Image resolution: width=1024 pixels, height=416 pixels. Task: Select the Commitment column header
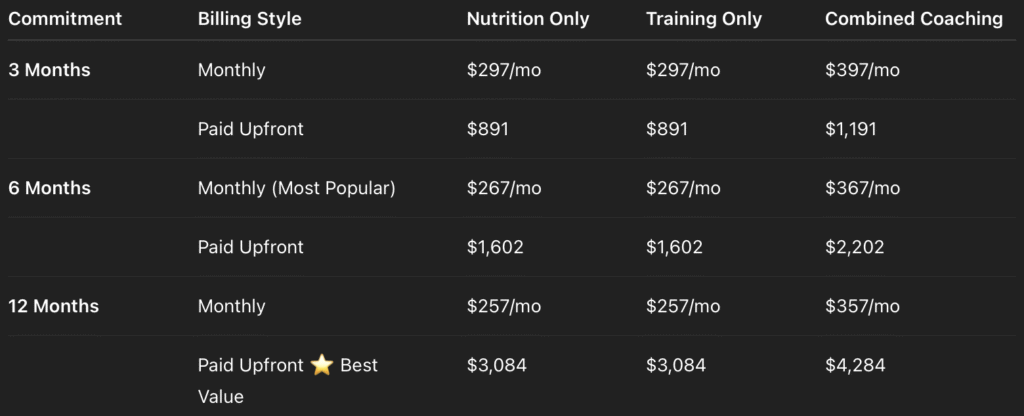coord(65,19)
